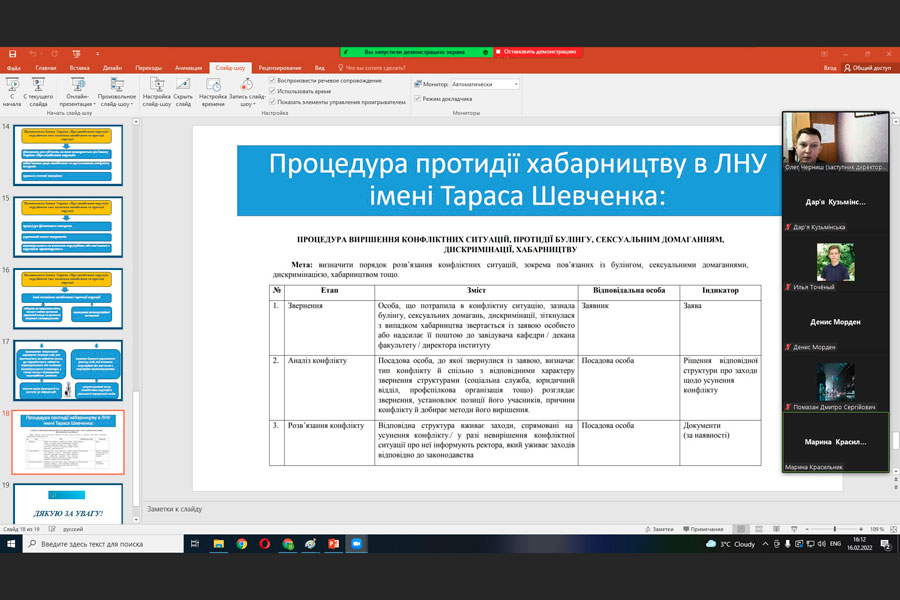Screen dimensions: 900x600
Task: Switch to the Анимация ribbon tab
Action: point(188,68)
